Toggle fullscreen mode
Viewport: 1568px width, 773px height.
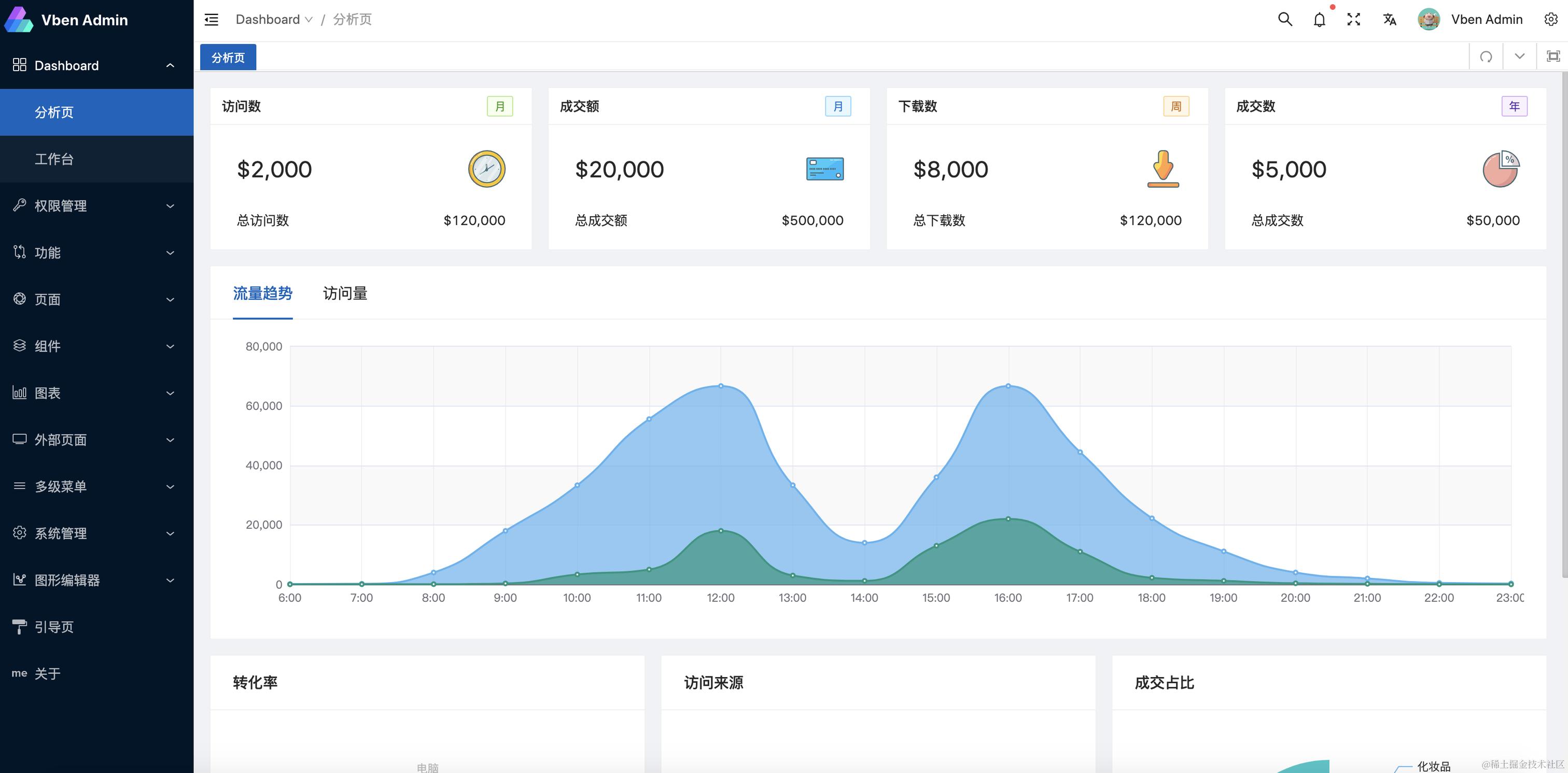pyautogui.click(x=1354, y=19)
